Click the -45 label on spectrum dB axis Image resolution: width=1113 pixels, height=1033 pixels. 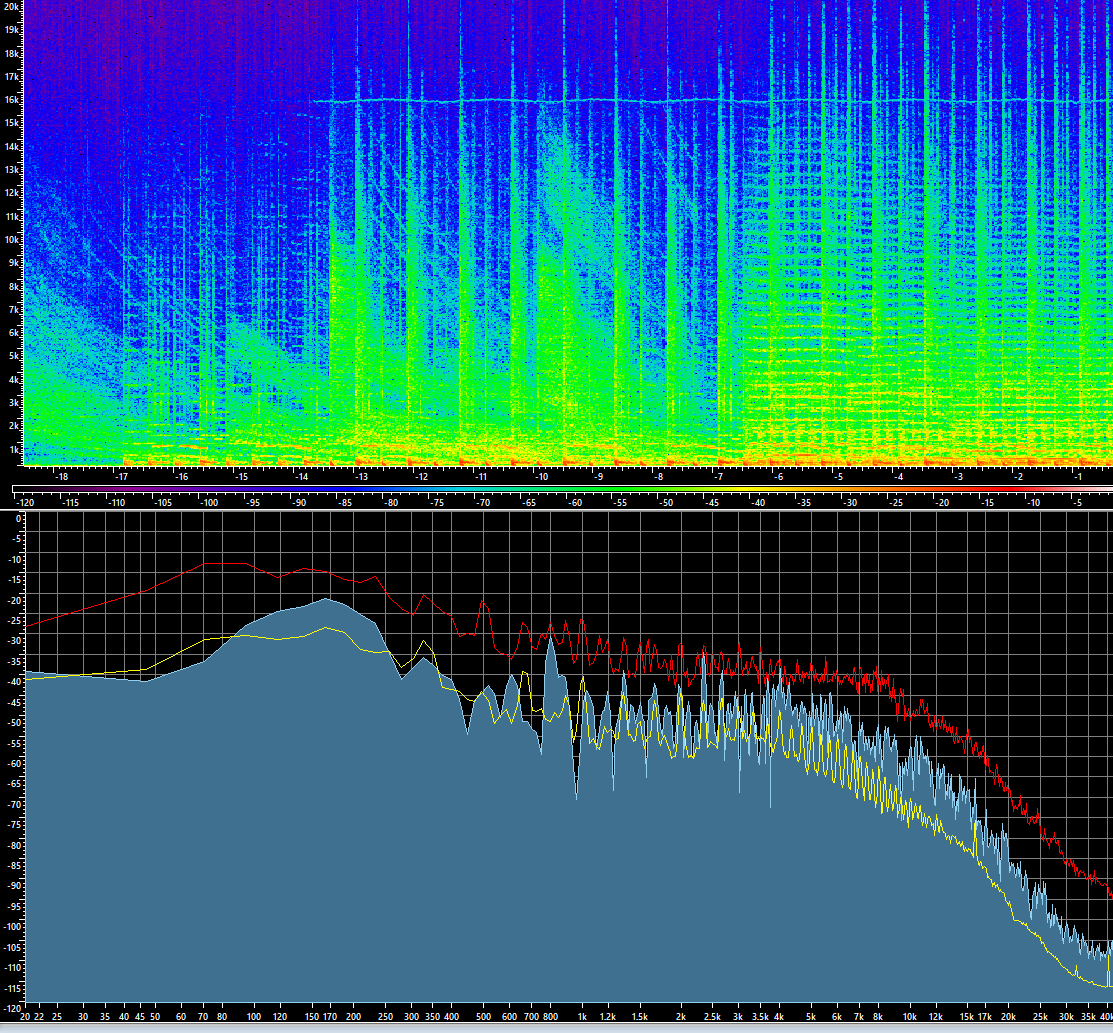coord(16,703)
